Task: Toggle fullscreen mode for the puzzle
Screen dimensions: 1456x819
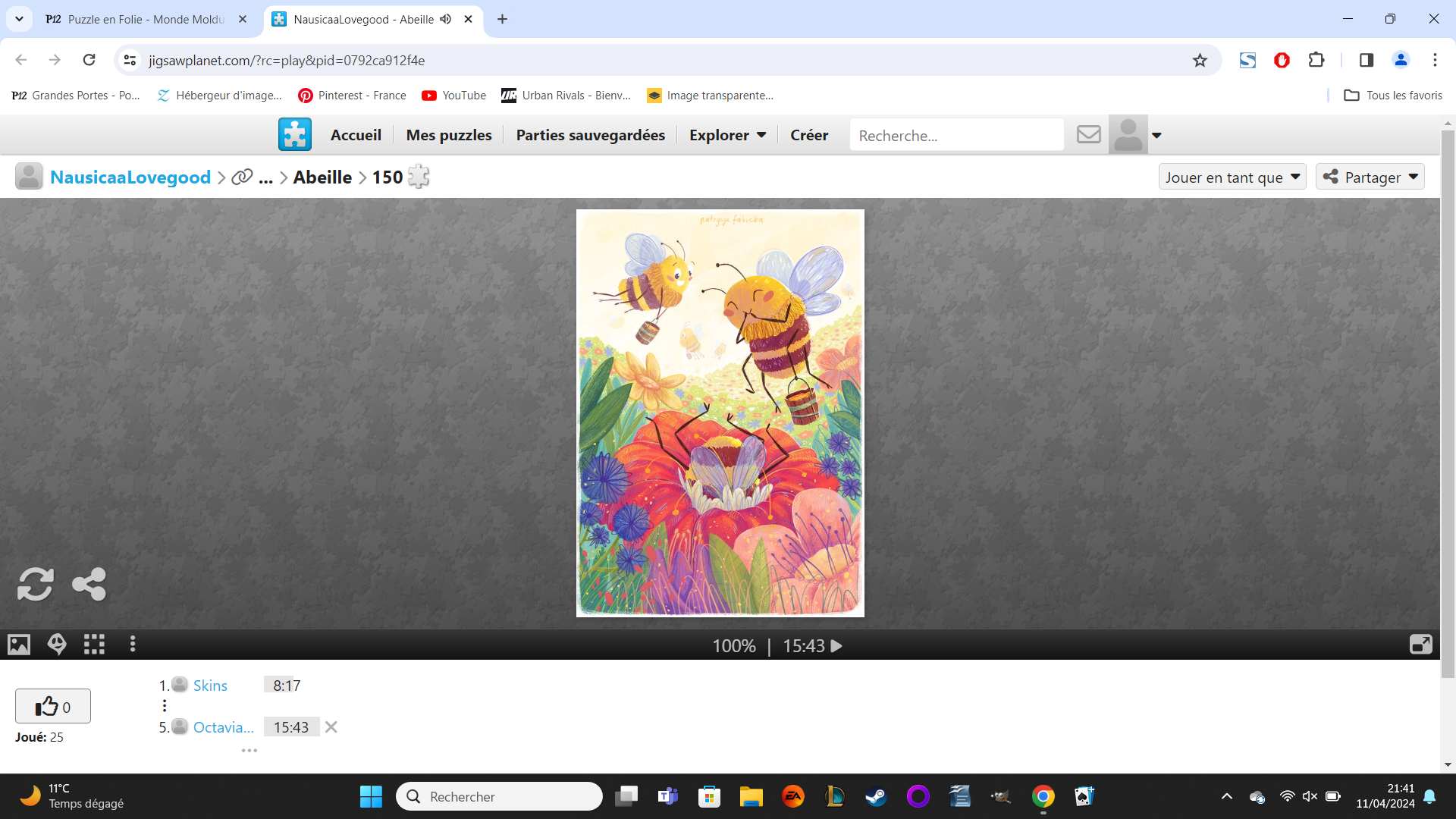Action: click(1420, 645)
